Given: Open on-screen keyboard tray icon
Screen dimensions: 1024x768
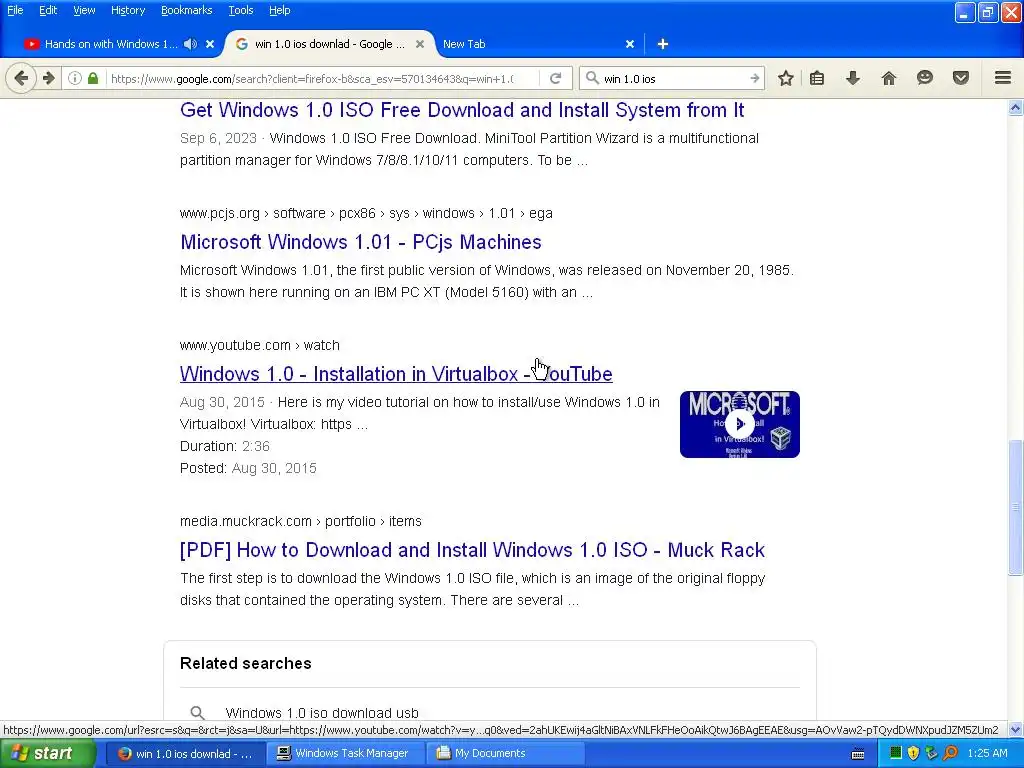Looking at the screenshot, I should click(x=858, y=754).
